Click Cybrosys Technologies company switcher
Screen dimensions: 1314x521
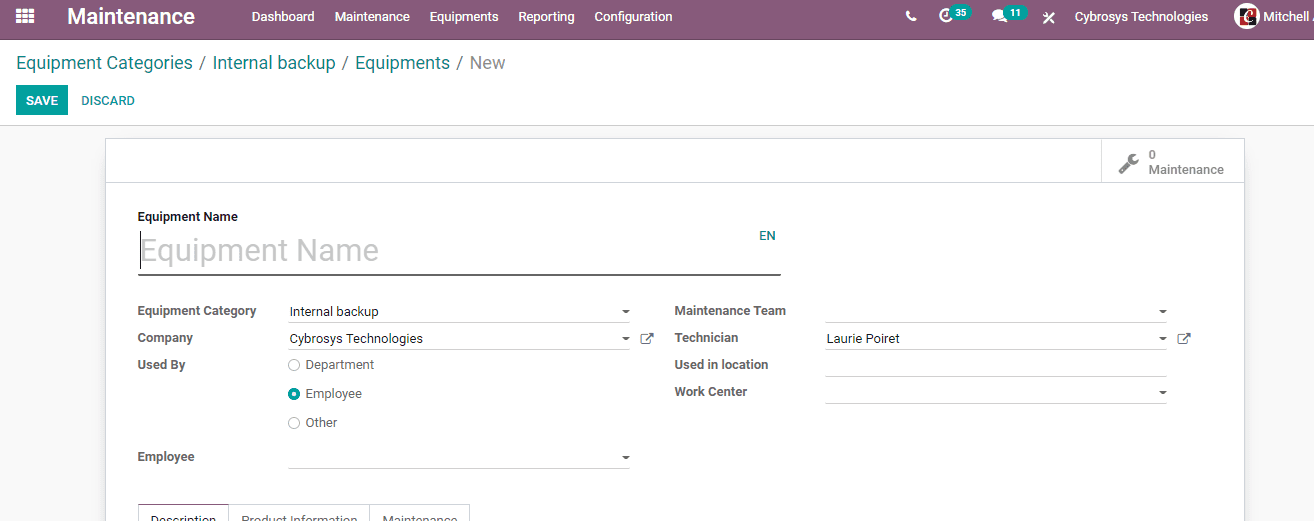pos(1141,17)
